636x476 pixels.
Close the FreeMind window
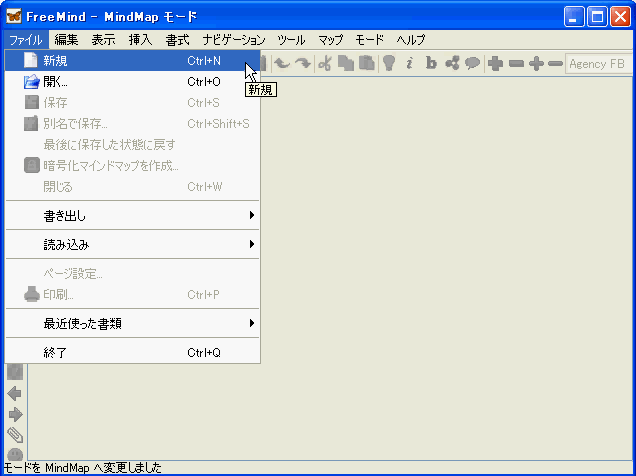pyautogui.click(x=621, y=17)
